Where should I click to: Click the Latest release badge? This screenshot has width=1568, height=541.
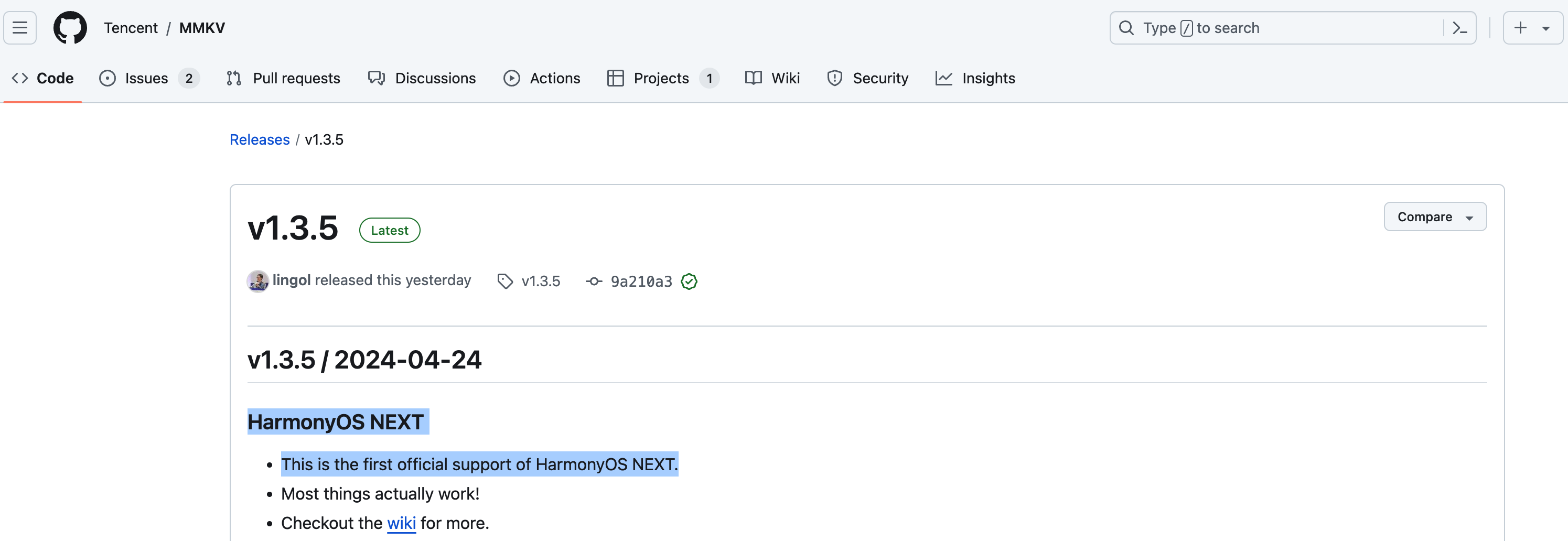[x=390, y=231]
